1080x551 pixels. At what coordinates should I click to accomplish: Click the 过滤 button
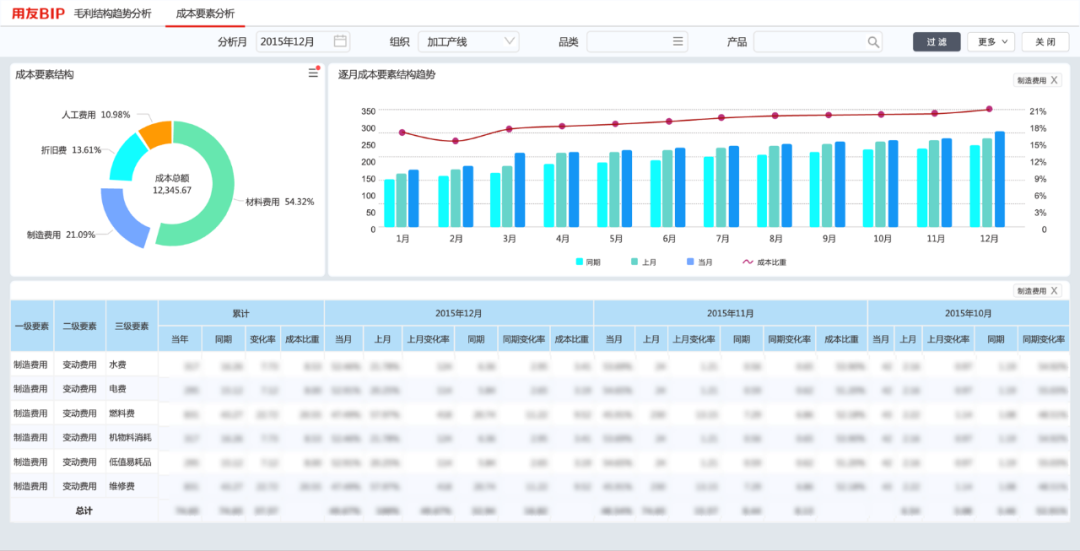[x=936, y=42]
